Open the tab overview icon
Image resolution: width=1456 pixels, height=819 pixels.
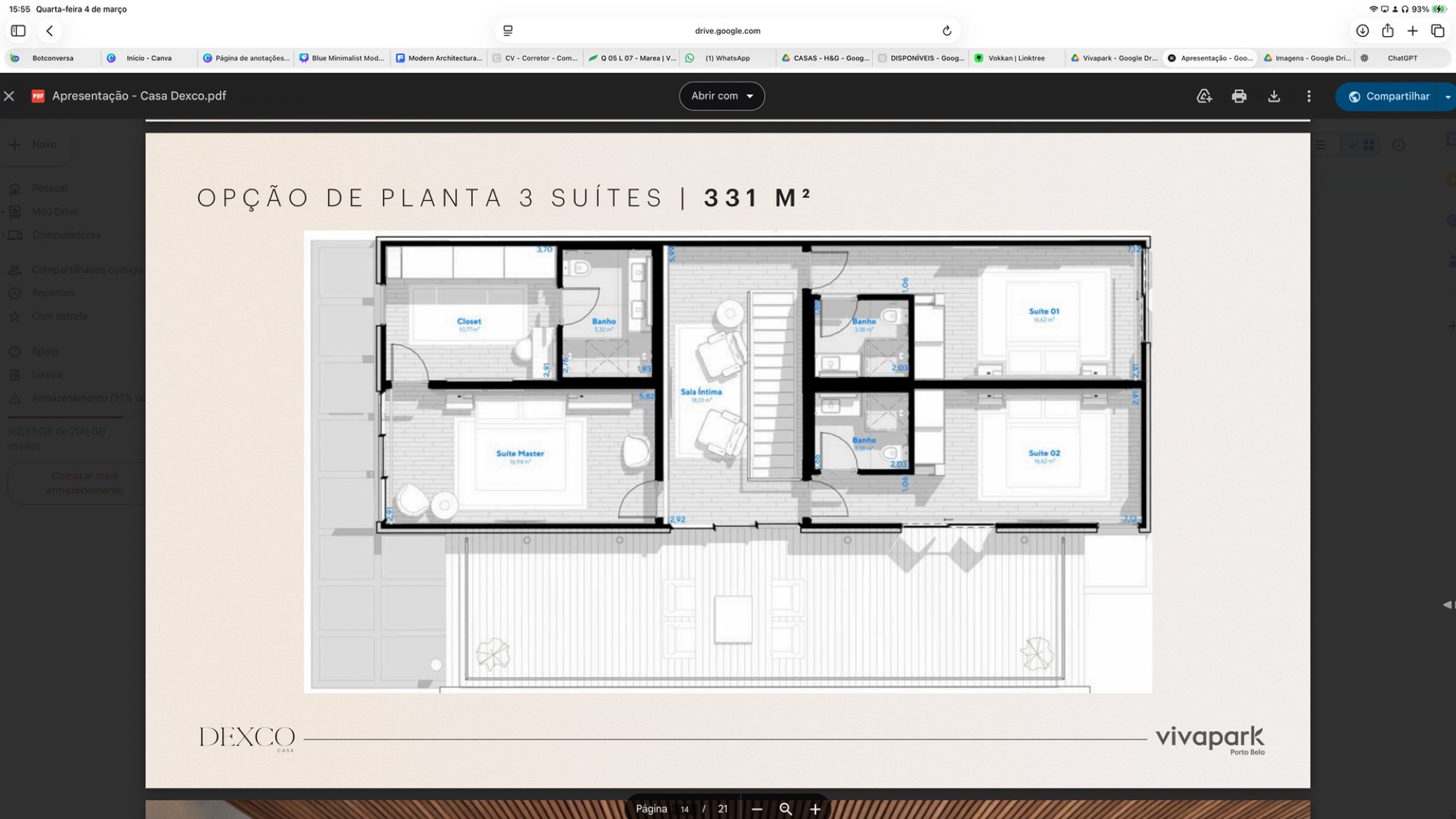[x=1437, y=31]
